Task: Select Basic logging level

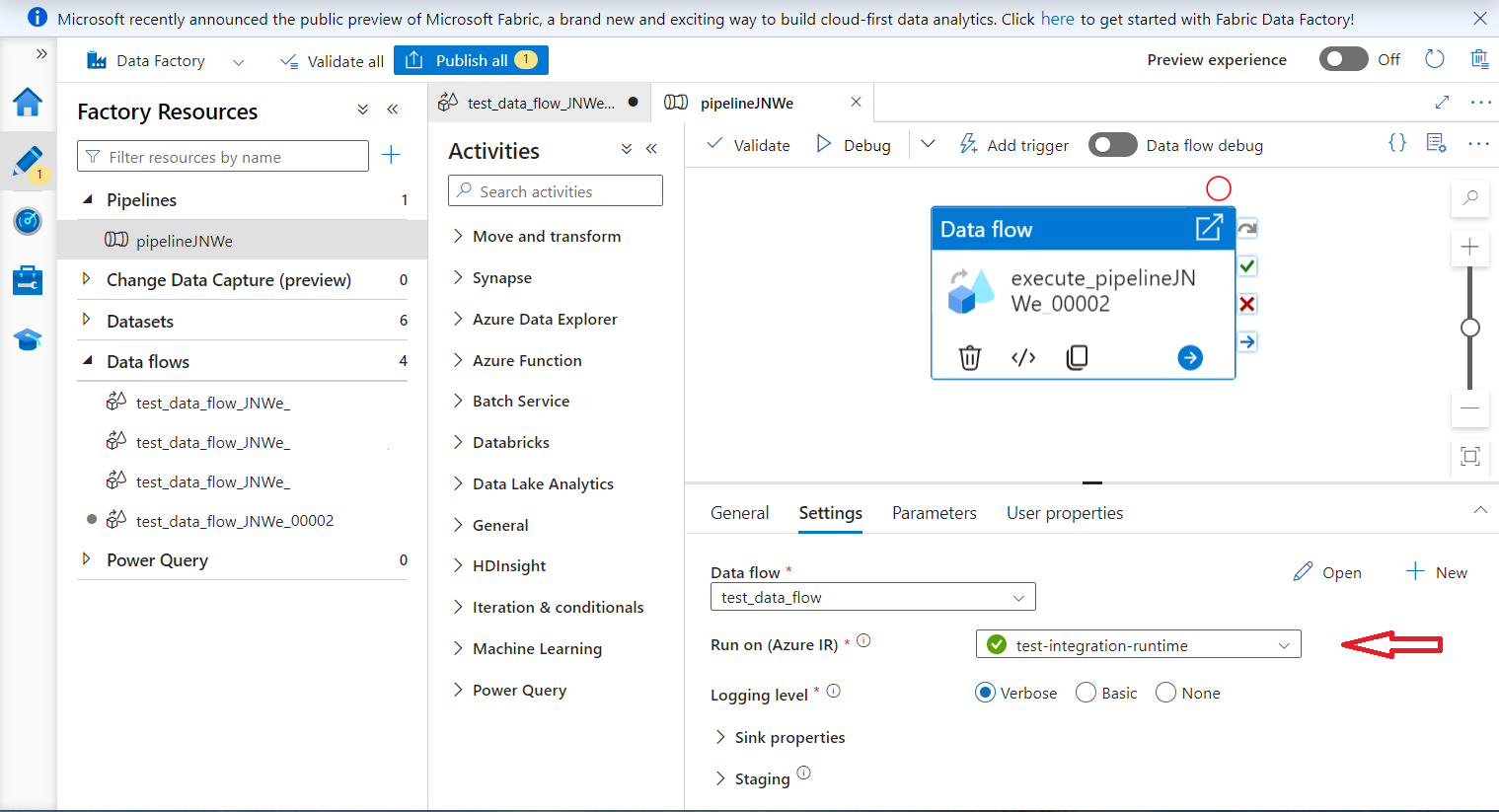Action: coord(1087,693)
